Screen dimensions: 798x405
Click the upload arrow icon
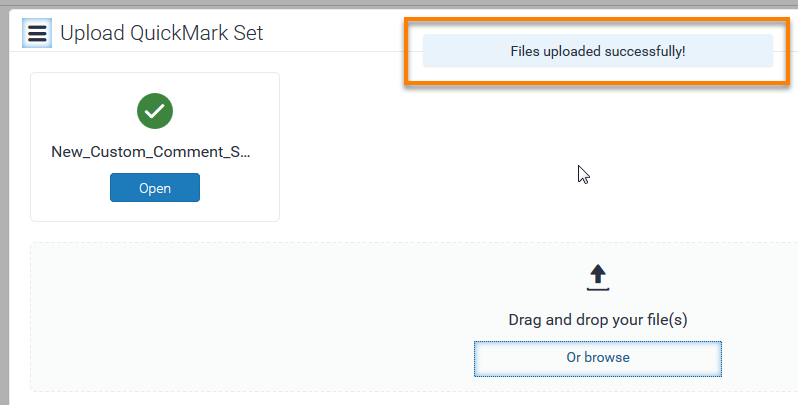[597, 277]
